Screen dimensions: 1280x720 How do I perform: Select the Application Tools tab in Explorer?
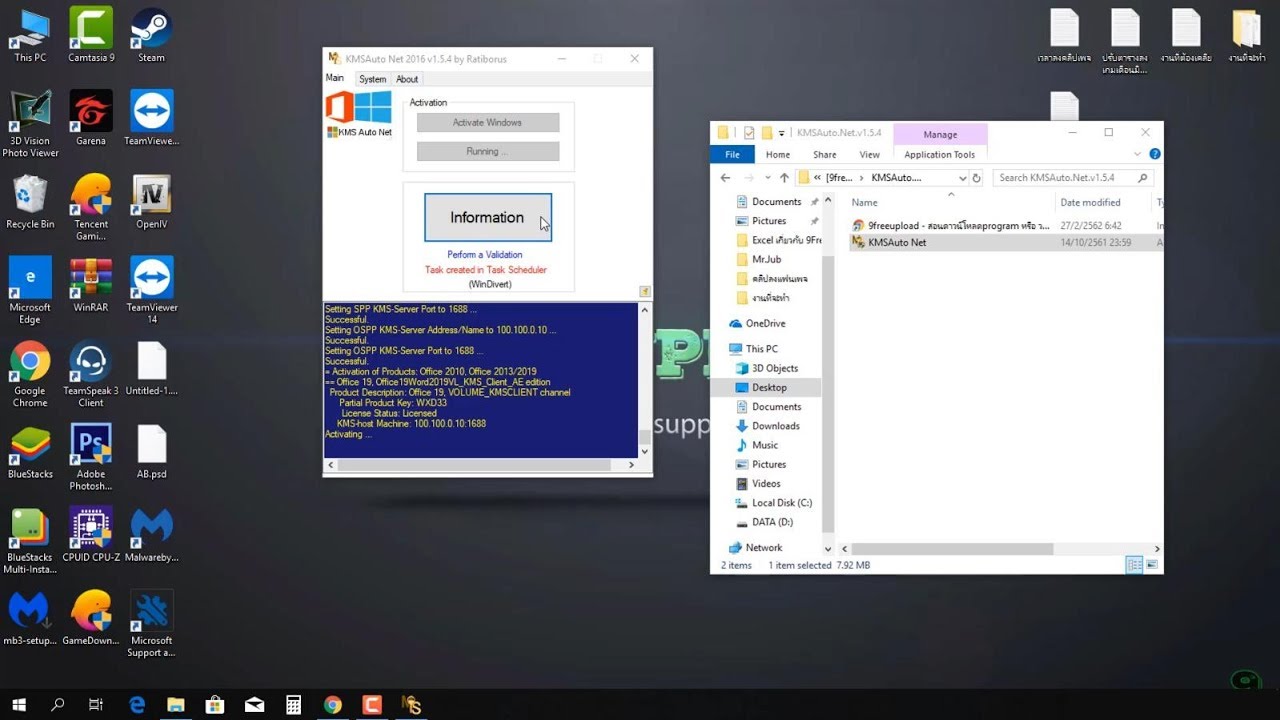(x=939, y=154)
